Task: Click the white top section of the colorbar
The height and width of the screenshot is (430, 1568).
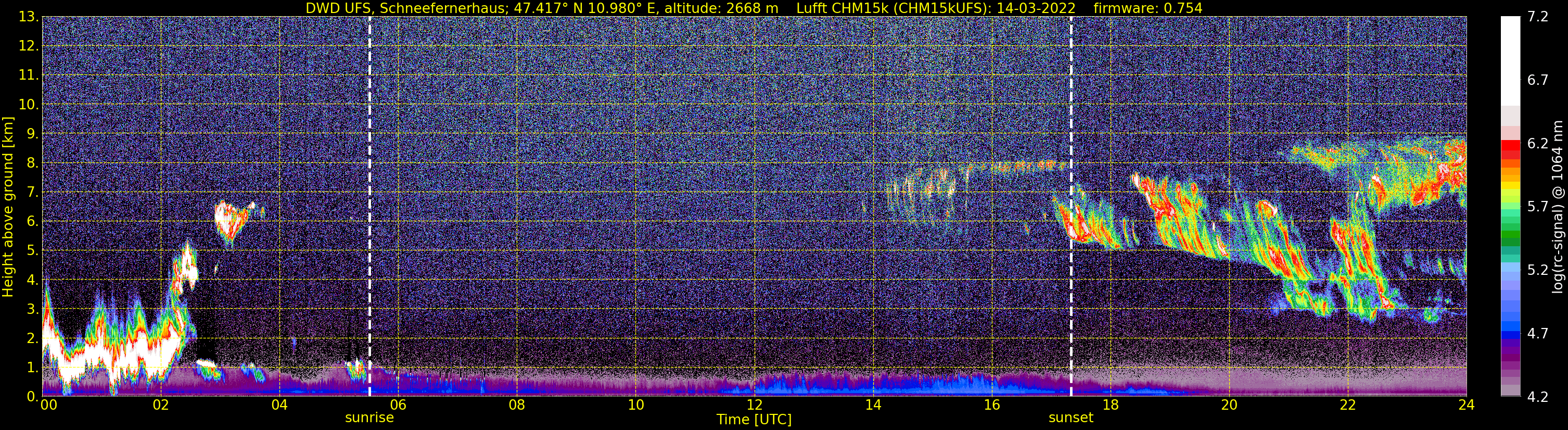Action: (x=1510, y=61)
